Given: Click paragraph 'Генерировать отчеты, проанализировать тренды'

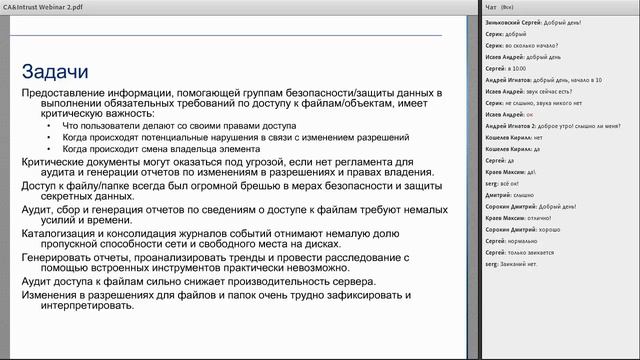Looking at the screenshot, I should pos(216,262).
